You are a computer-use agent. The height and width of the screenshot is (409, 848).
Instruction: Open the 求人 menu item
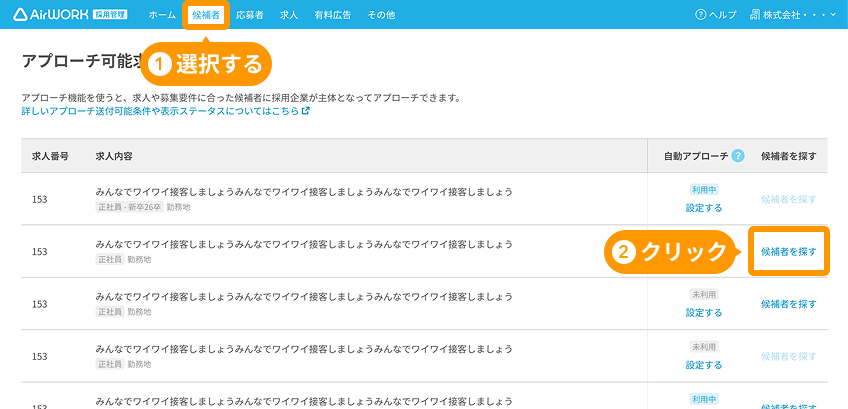click(x=289, y=15)
